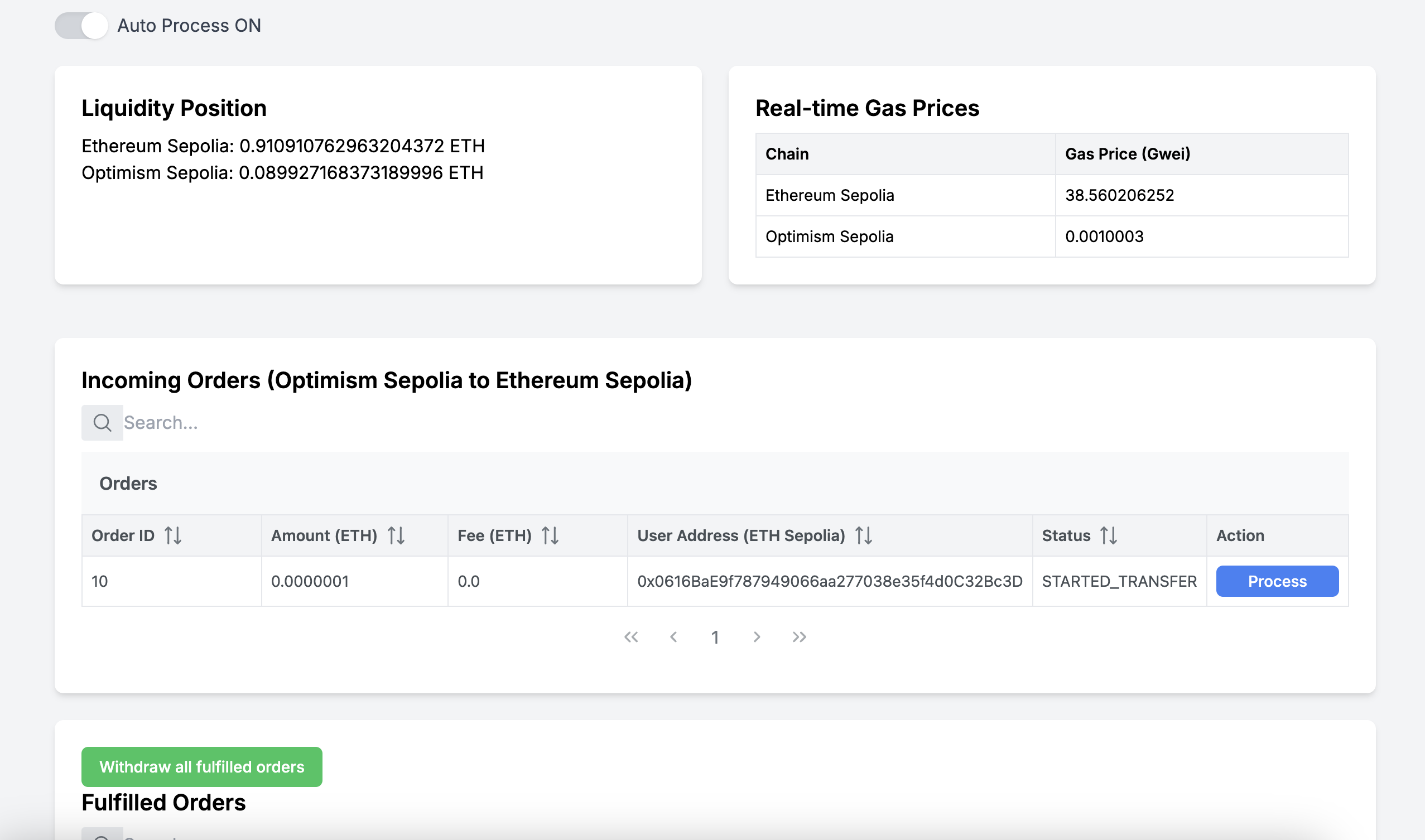Select page 1 in pagination
Screen dimensions: 1425x840
click(x=715, y=638)
